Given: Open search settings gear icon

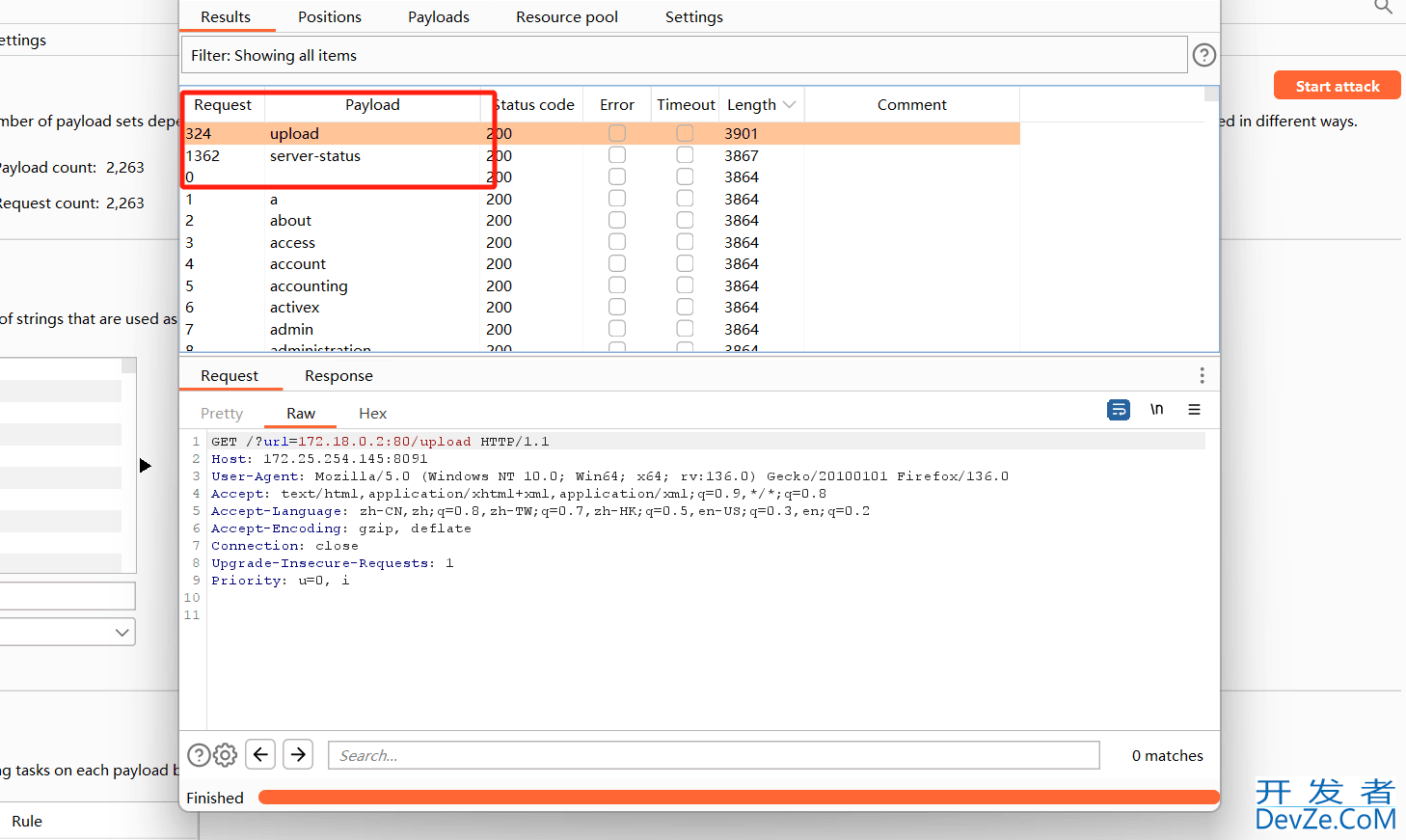Looking at the screenshot, I should click(225, 754).
